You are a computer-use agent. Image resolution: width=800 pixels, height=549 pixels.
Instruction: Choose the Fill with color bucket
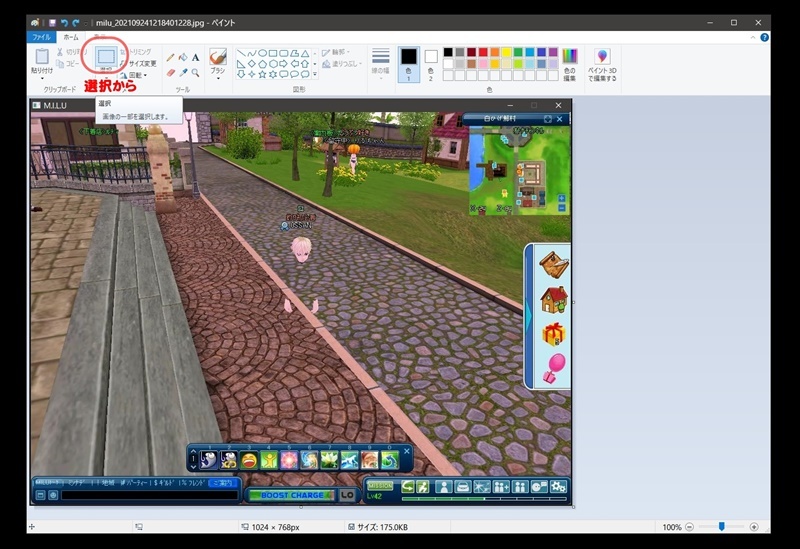(x=183, y=58)
